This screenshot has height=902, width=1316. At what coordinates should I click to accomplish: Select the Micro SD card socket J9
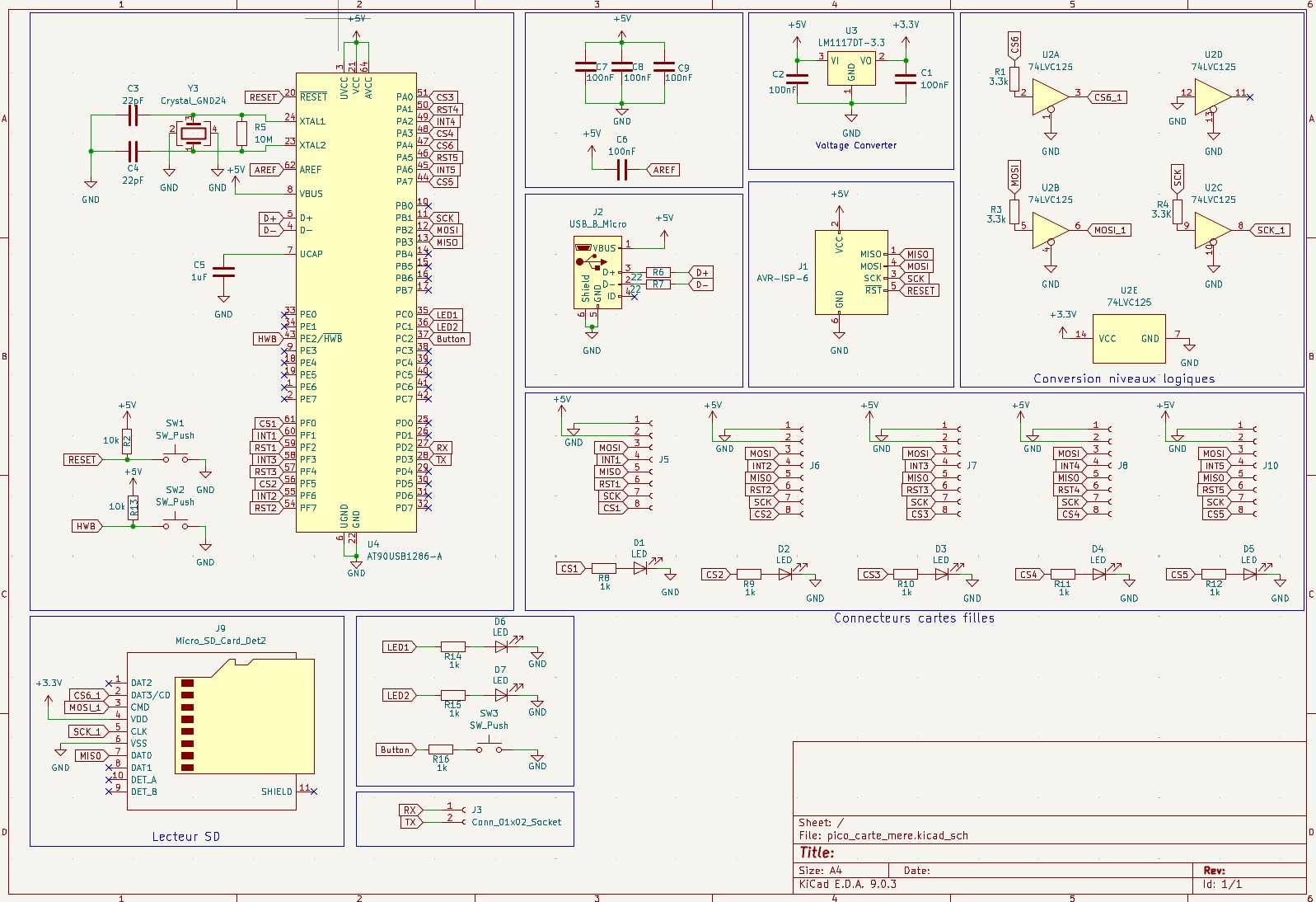[221, 732]
